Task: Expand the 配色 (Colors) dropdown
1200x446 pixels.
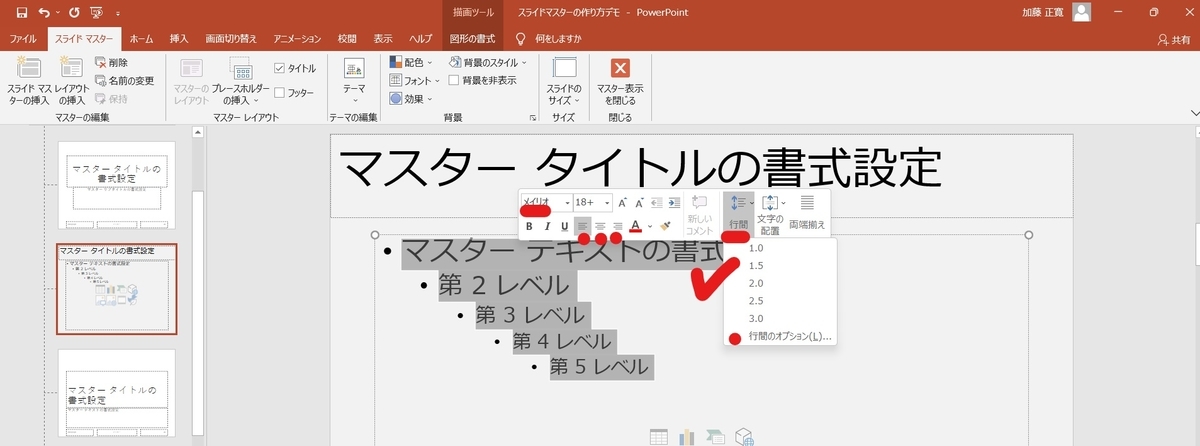Action: 412,62
